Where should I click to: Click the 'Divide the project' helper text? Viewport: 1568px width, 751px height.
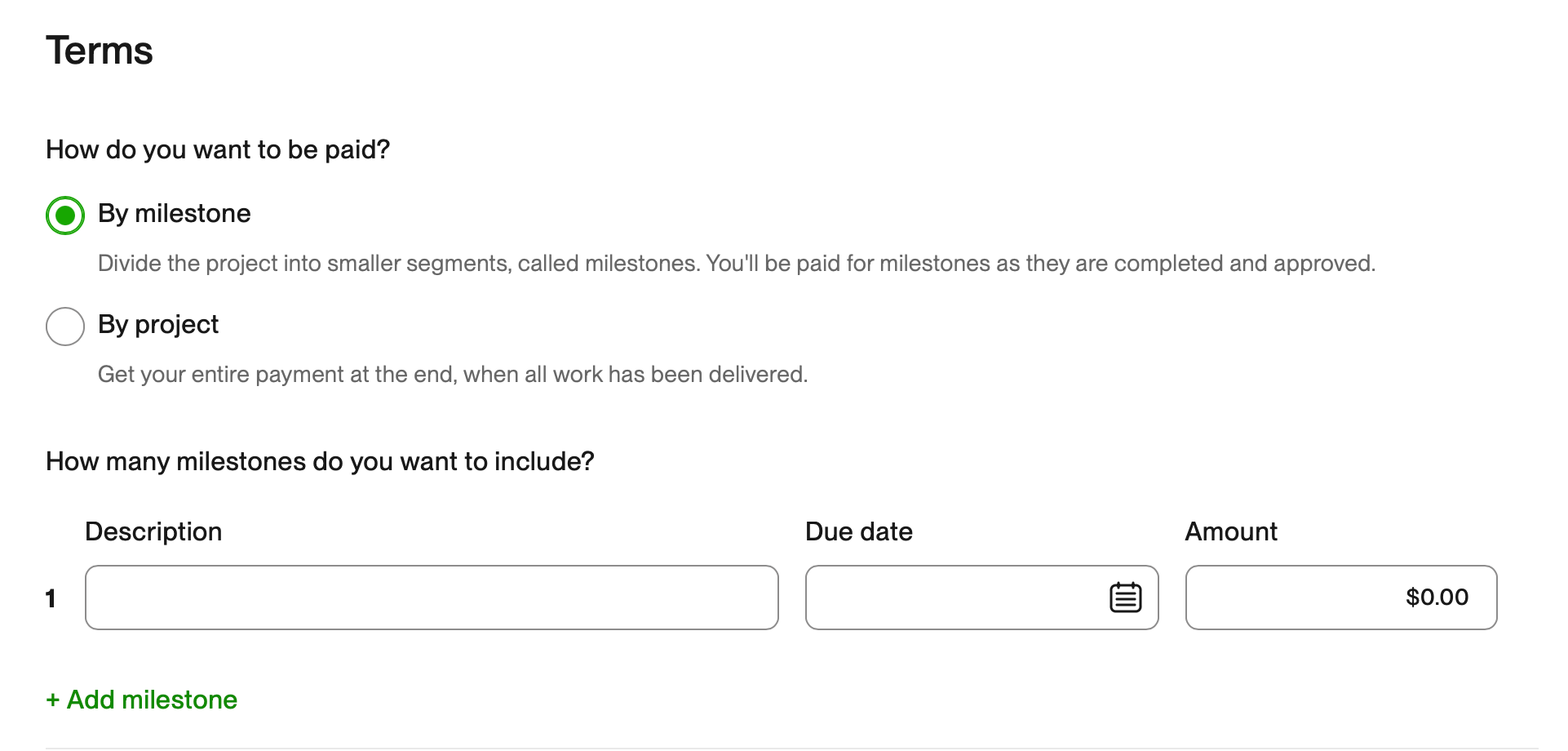click(x=736, y=264)
